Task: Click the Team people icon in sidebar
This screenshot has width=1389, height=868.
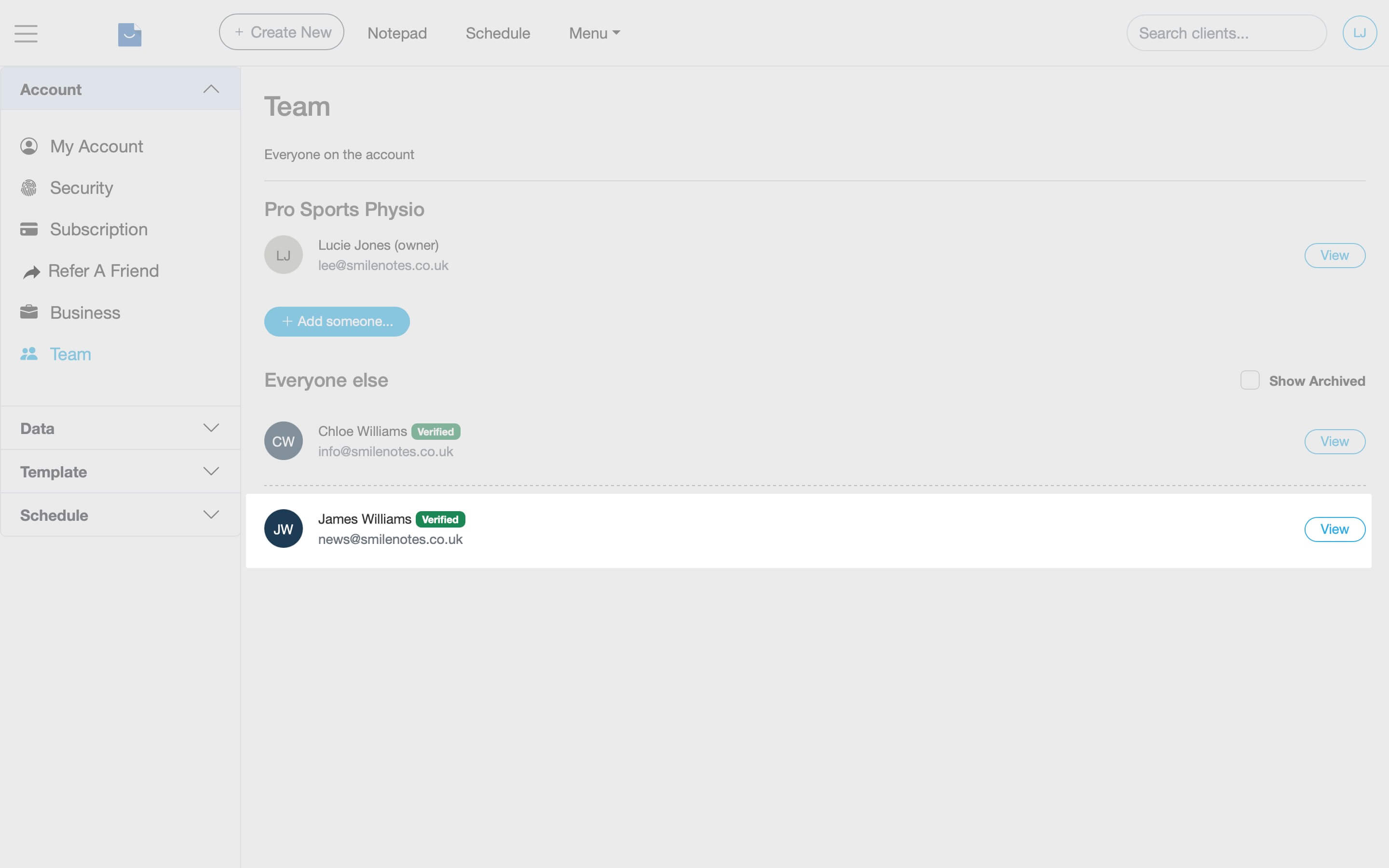Action: (x=29, y=353)
